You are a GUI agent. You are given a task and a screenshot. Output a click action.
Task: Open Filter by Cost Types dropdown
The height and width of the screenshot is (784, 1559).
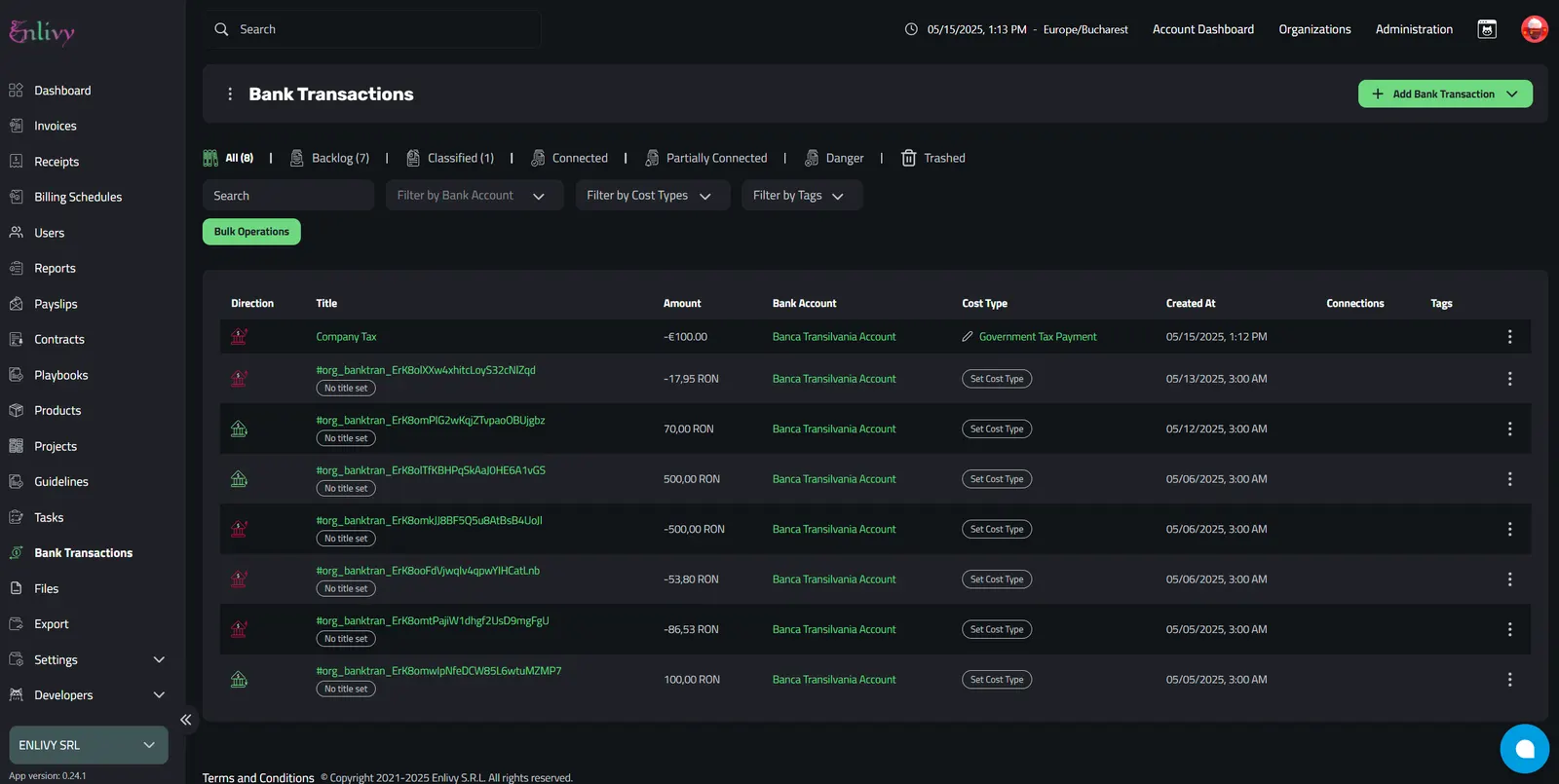pos(653,196)
